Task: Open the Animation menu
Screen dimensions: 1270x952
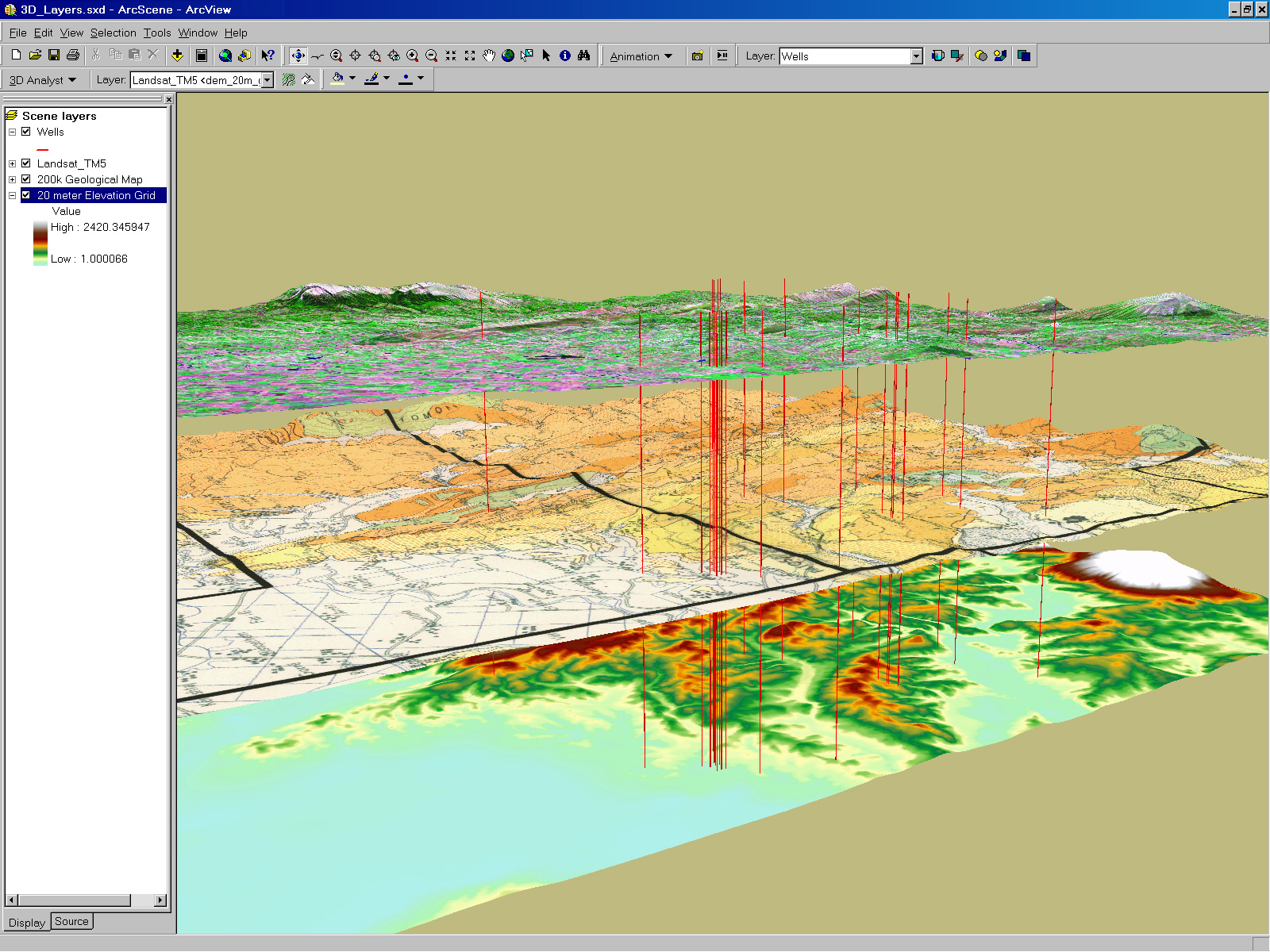Action: 639,56
